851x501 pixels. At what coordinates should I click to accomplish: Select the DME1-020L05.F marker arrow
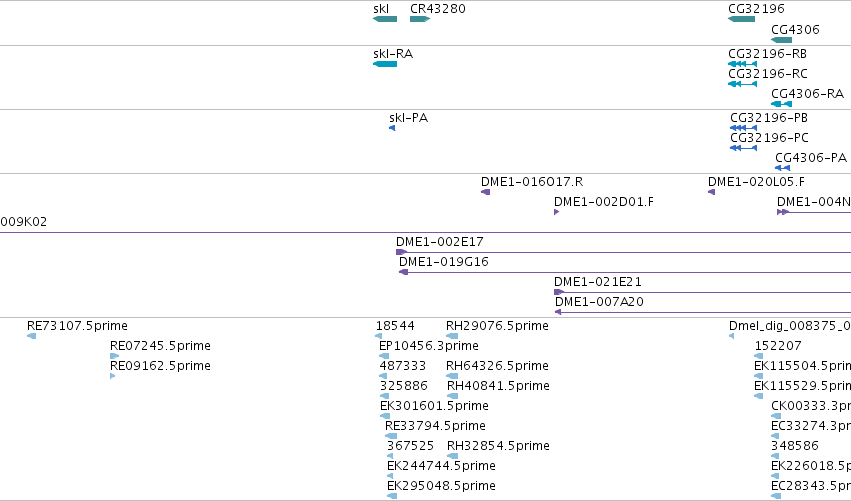point(712,192)
